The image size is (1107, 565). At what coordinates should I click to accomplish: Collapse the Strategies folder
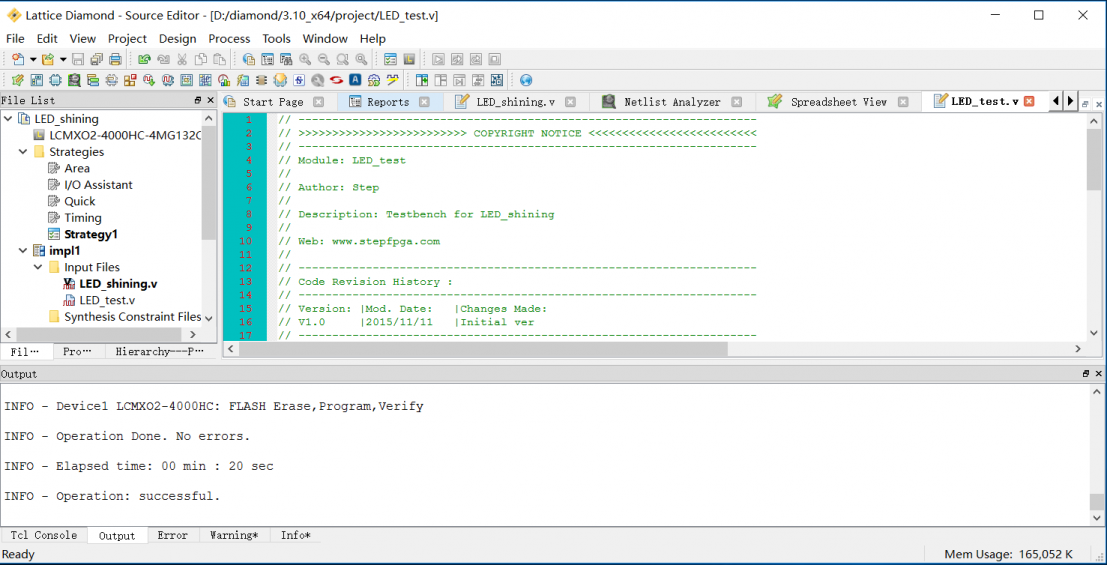(x=23, y=152)
